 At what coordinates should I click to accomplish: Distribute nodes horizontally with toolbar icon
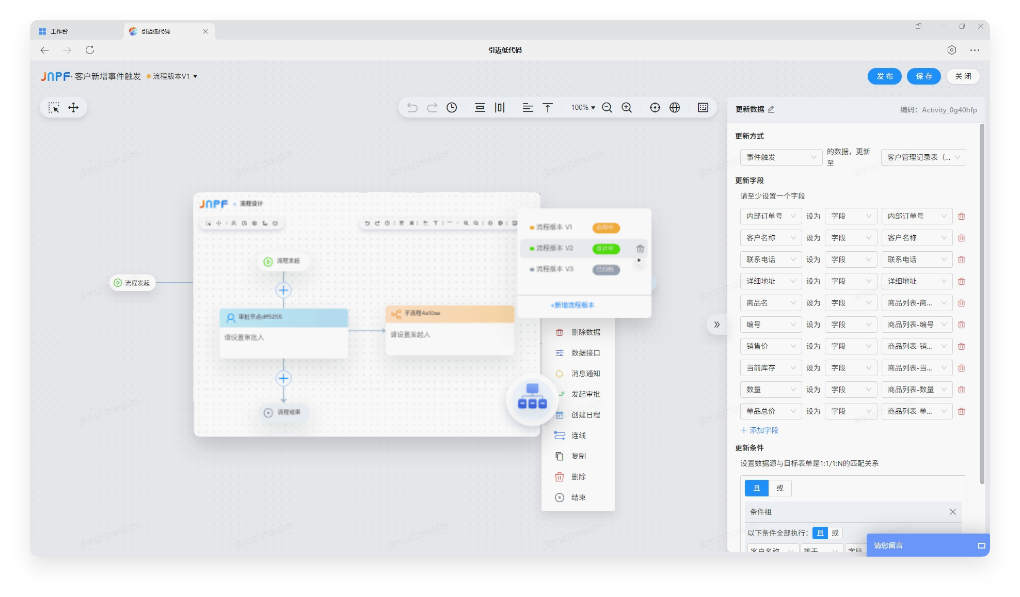500,107
